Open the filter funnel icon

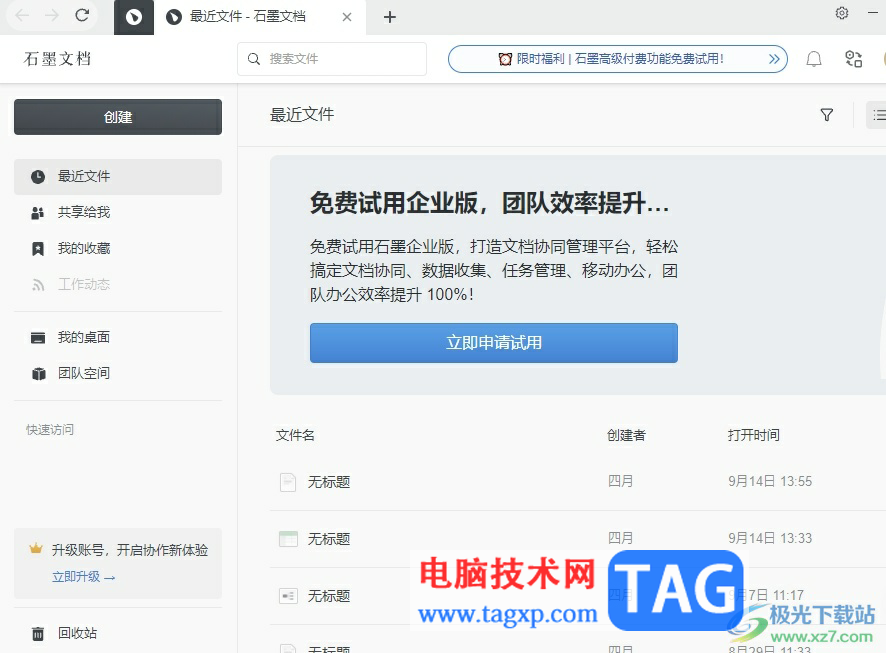pyautogui.click(x=827, y=115)
